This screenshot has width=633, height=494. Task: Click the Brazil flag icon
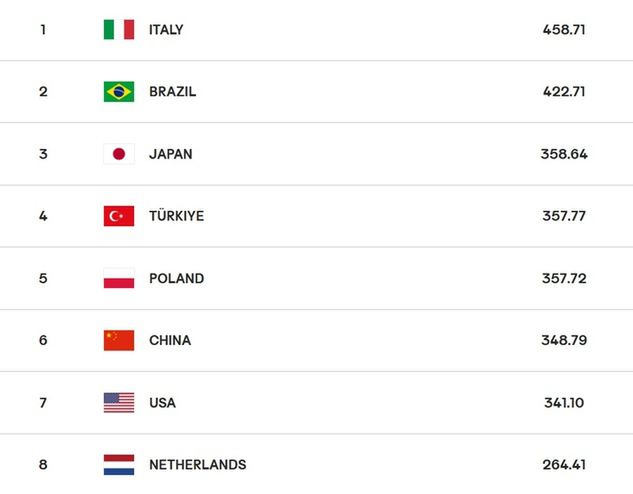pyautogui.click(x=119, y=92)
